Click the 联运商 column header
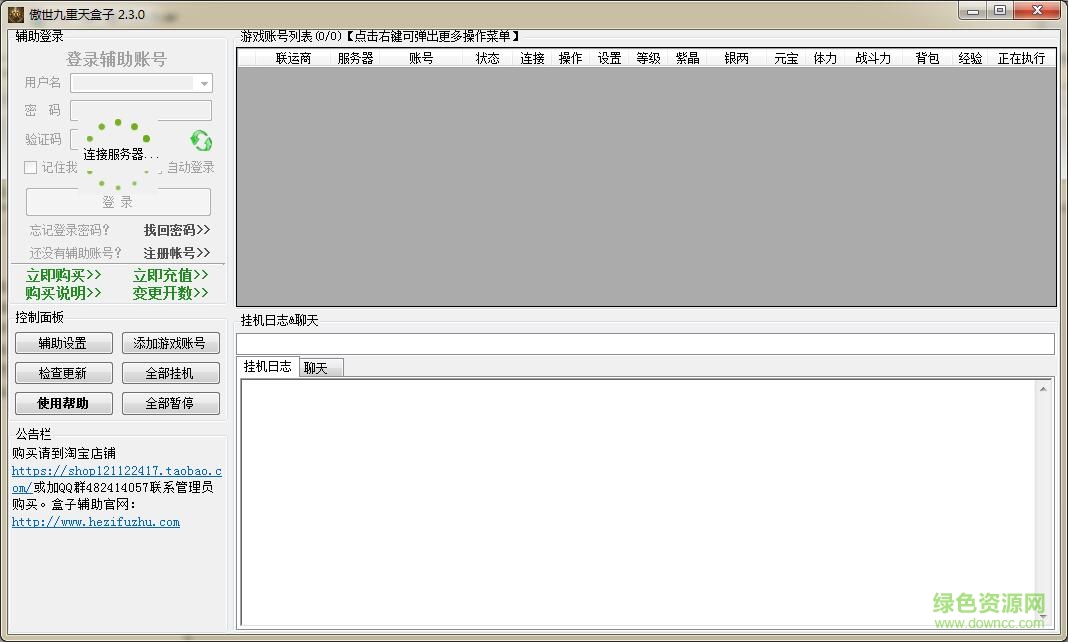1068x642 pixels. pos(293,59)
